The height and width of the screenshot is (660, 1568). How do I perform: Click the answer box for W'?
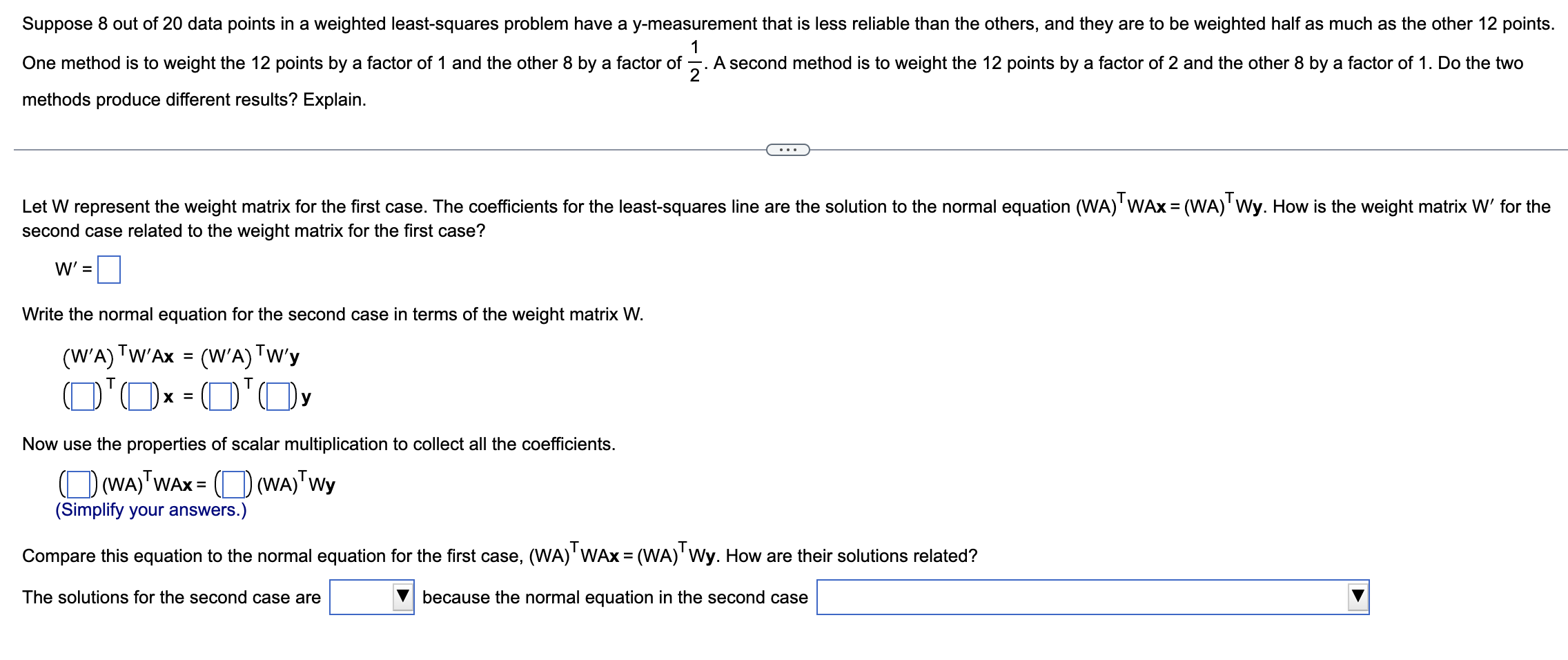[110, 269]
